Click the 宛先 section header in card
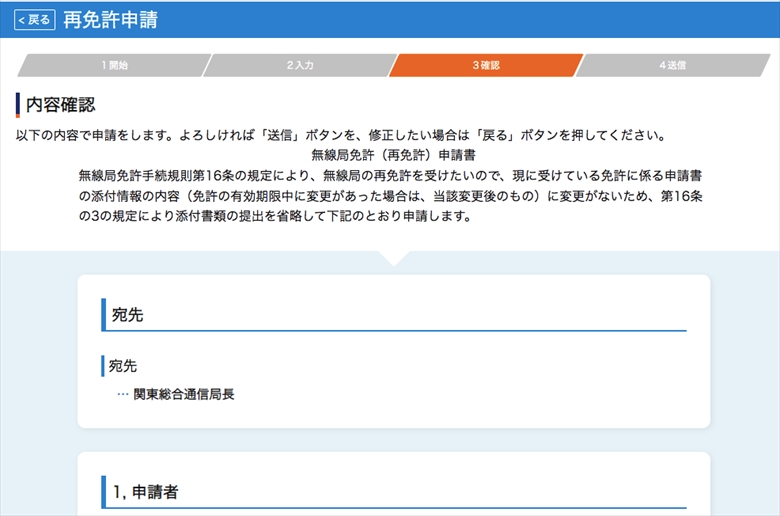This screenshot has height=516, width=780. [x=127, y=315]
